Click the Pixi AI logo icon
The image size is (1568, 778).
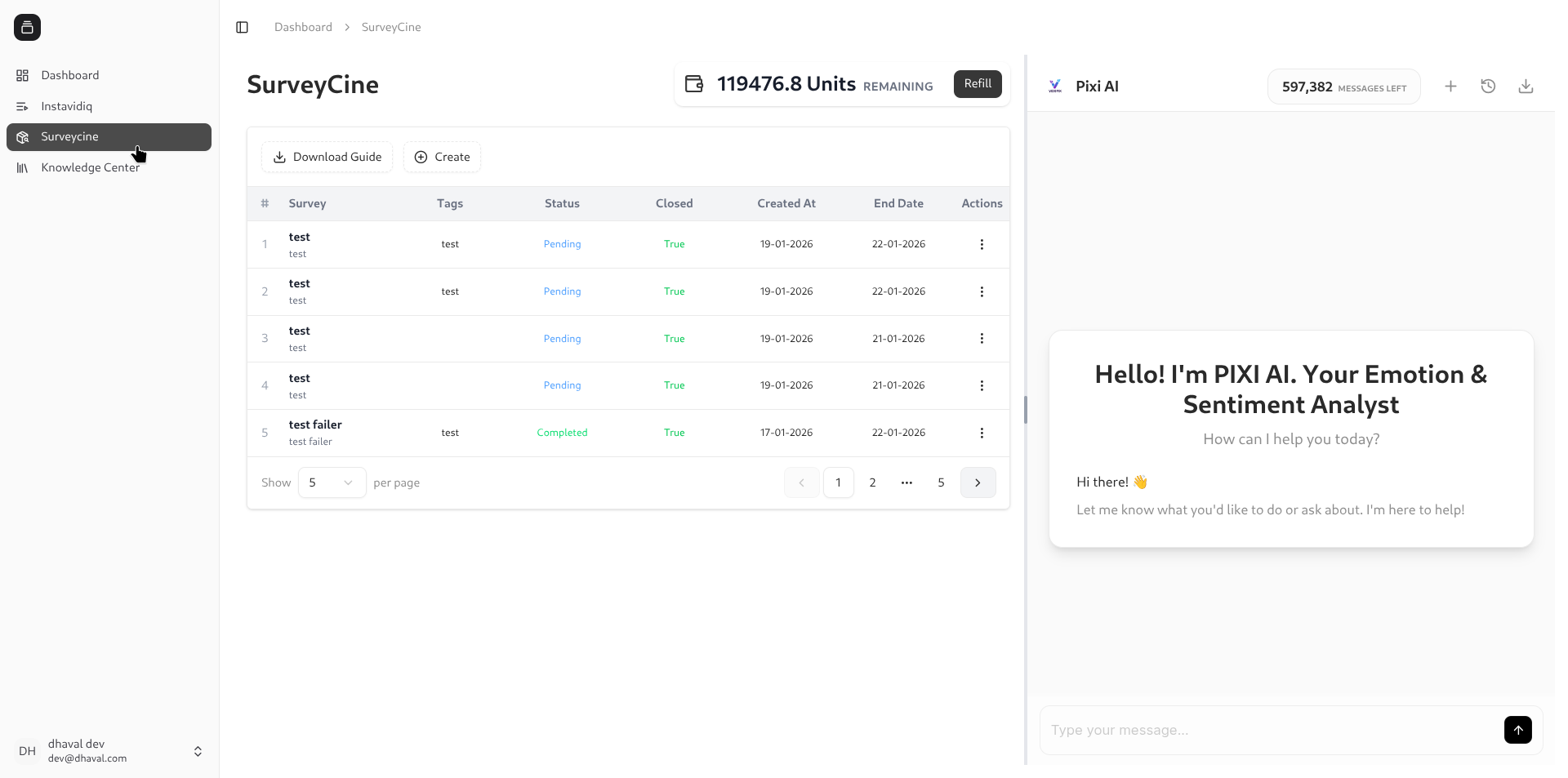[x=1055, y=86]
